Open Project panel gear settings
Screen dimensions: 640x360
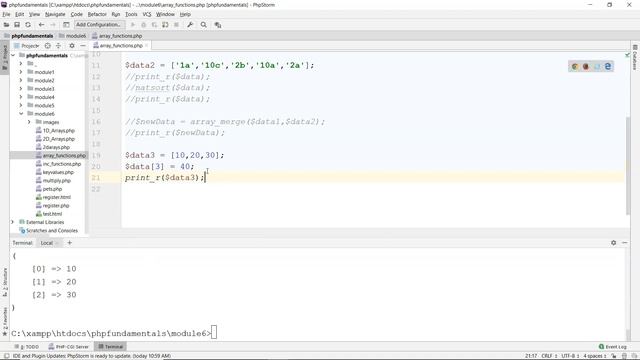tap(72, 46)
